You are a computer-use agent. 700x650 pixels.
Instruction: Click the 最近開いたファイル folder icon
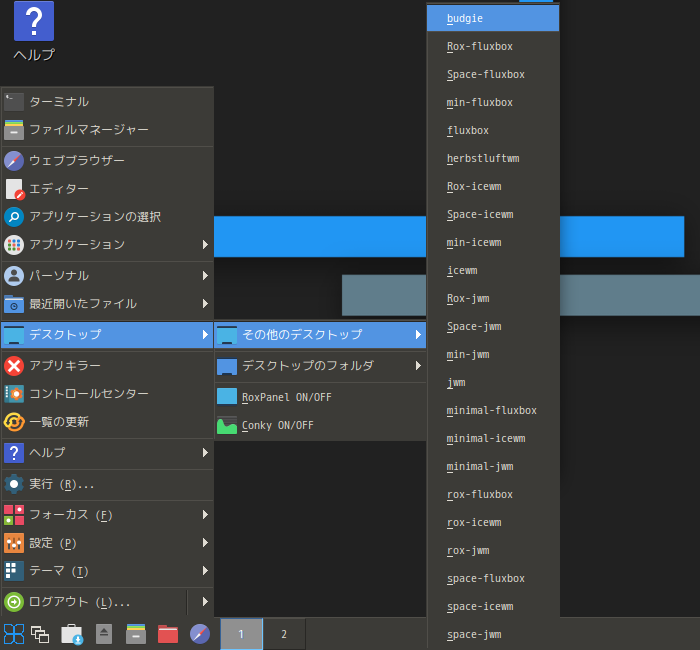14,304
